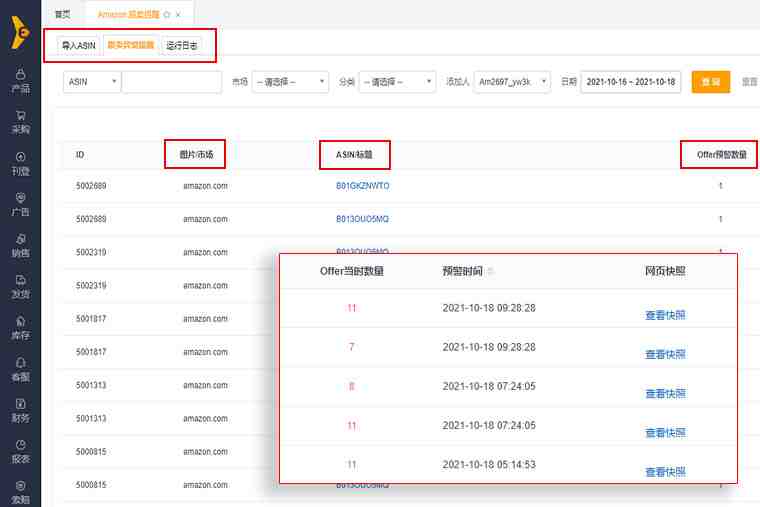Open the 导入ASIN sub-tab
The image size is (760, 507).
pos(78,46)
